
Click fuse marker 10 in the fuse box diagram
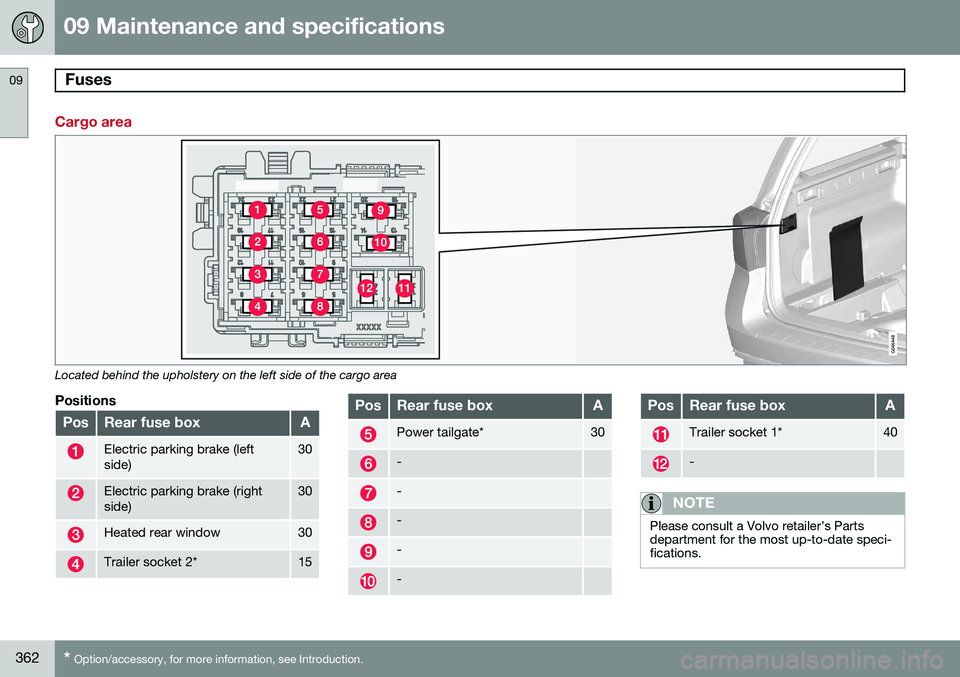pos(380,242)
